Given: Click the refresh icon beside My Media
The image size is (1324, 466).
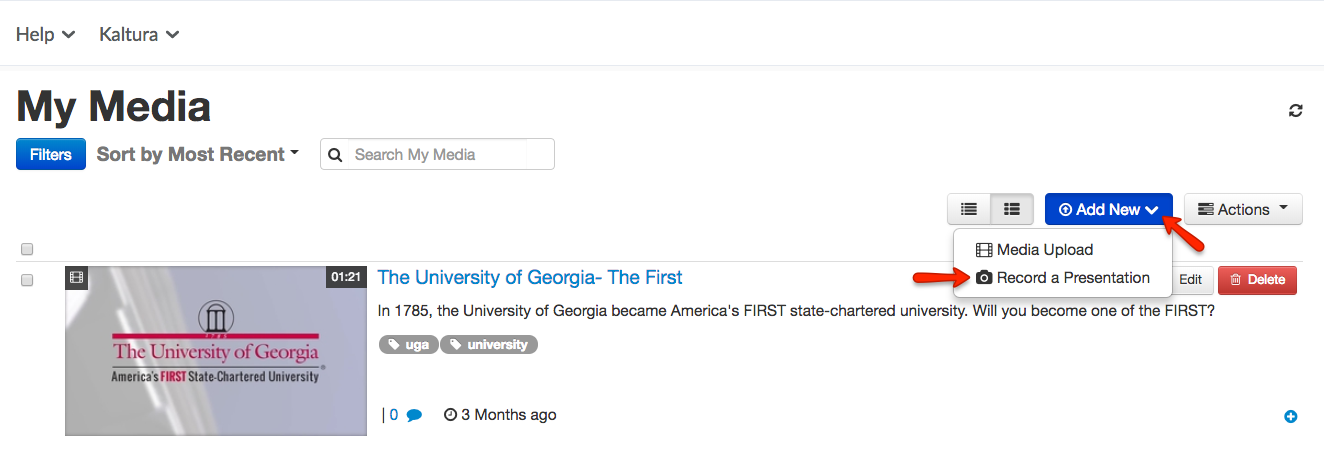Looking at the screenshot, I should 1296,111.
